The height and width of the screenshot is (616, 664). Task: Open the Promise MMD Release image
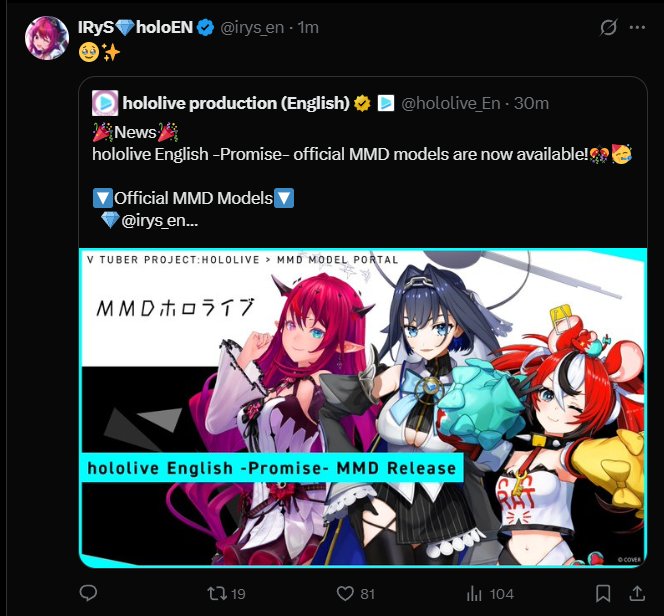(x=363, y=407)
